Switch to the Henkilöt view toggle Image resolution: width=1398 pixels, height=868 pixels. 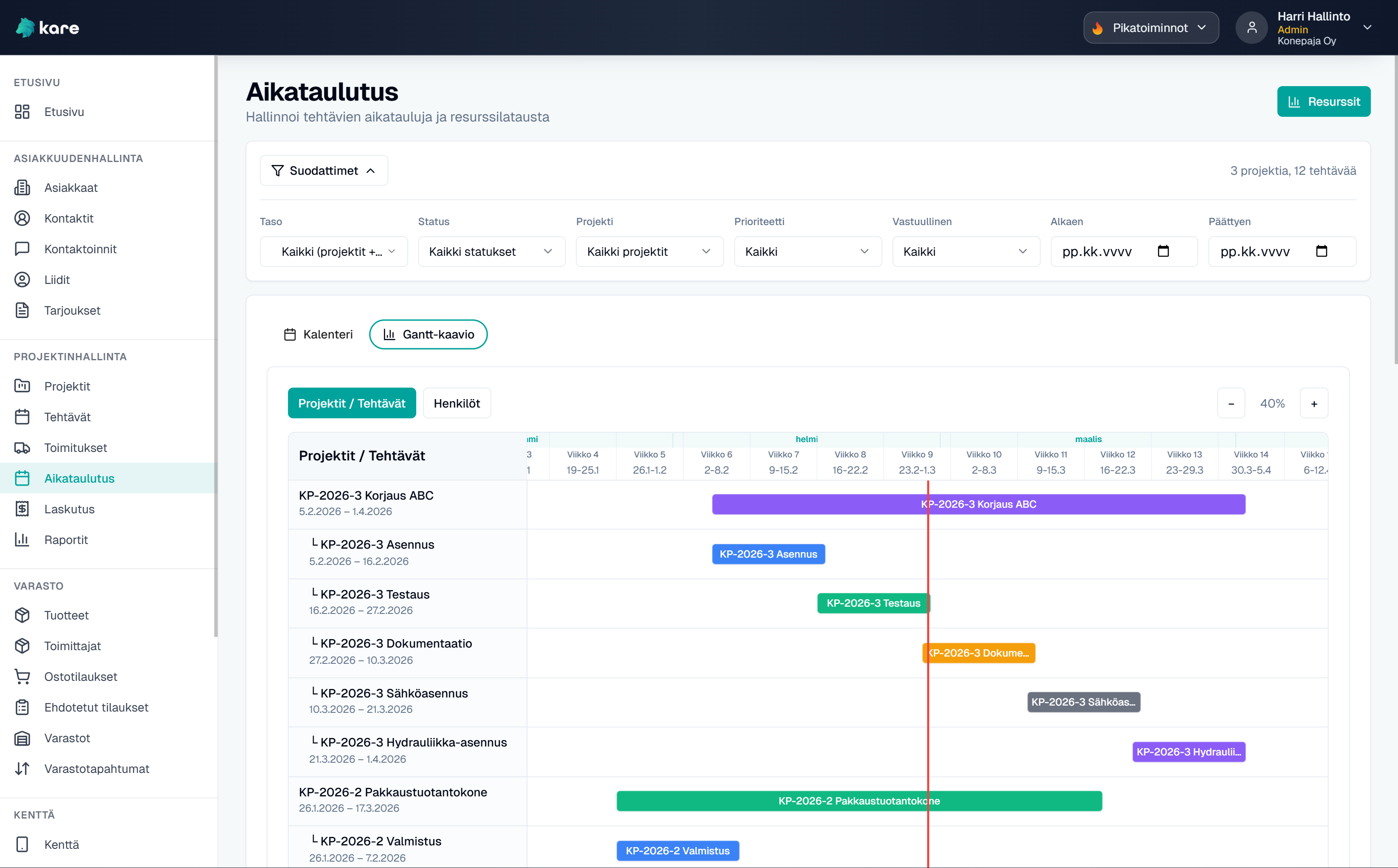(x=456, y=404)
